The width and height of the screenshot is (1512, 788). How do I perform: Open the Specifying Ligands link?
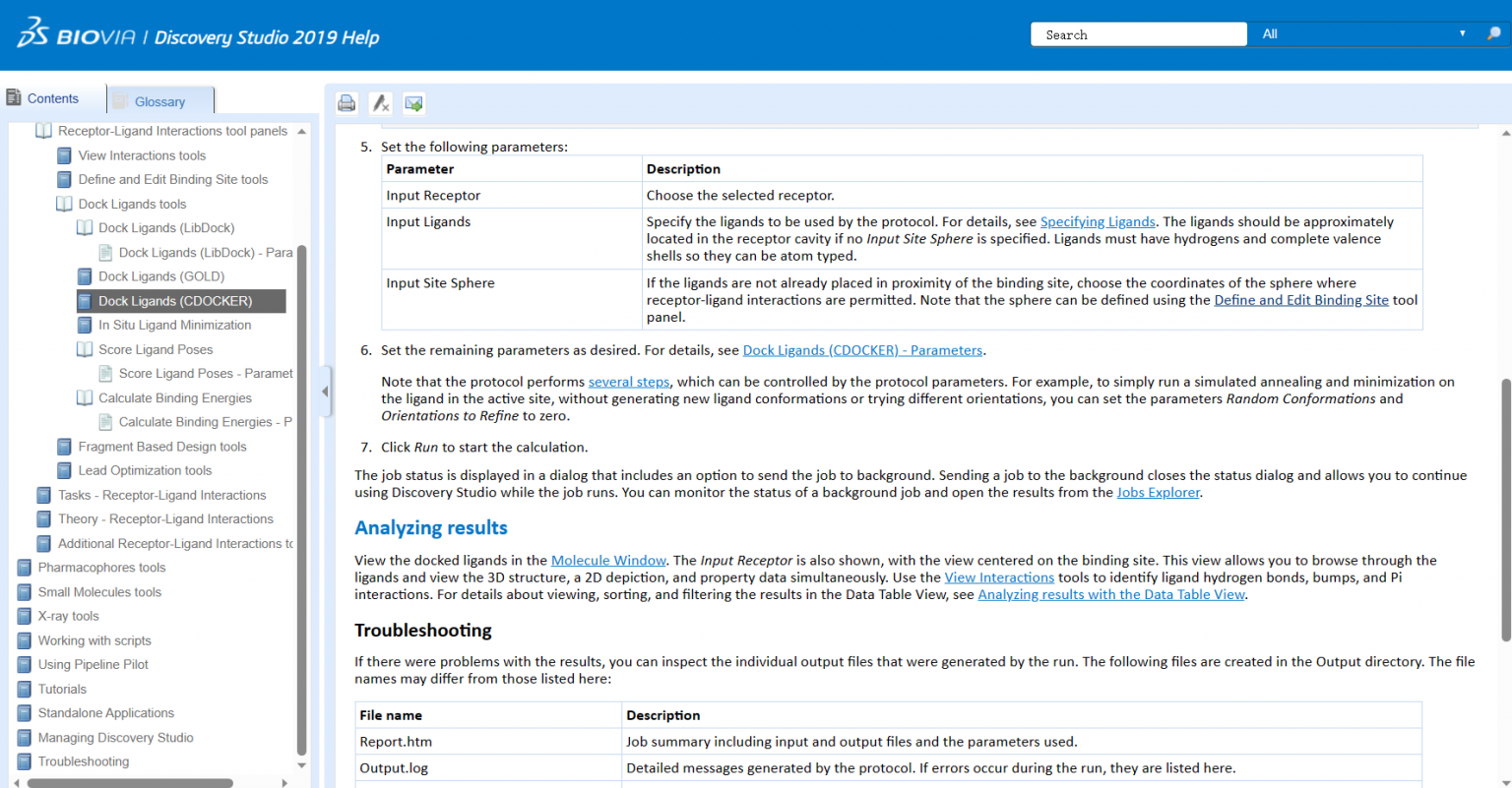(x=1097, y=222)
